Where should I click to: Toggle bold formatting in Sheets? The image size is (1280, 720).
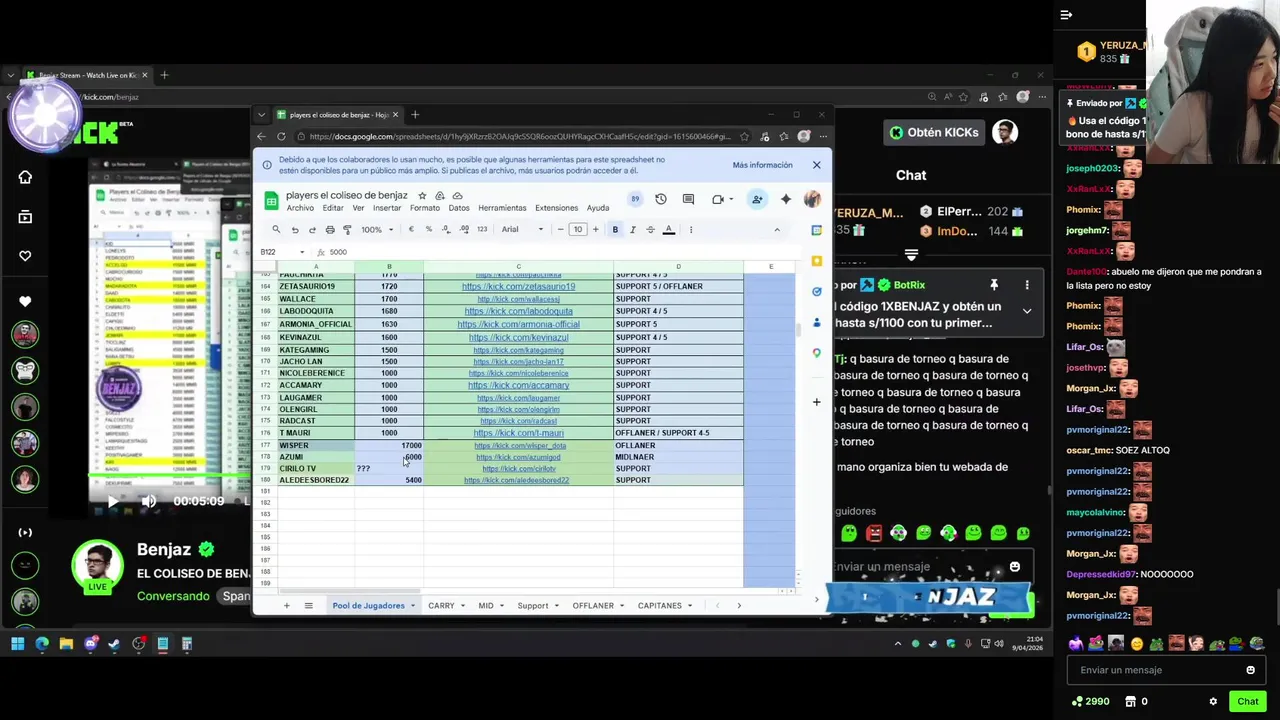pyautogui.click(x=615, y=230)
